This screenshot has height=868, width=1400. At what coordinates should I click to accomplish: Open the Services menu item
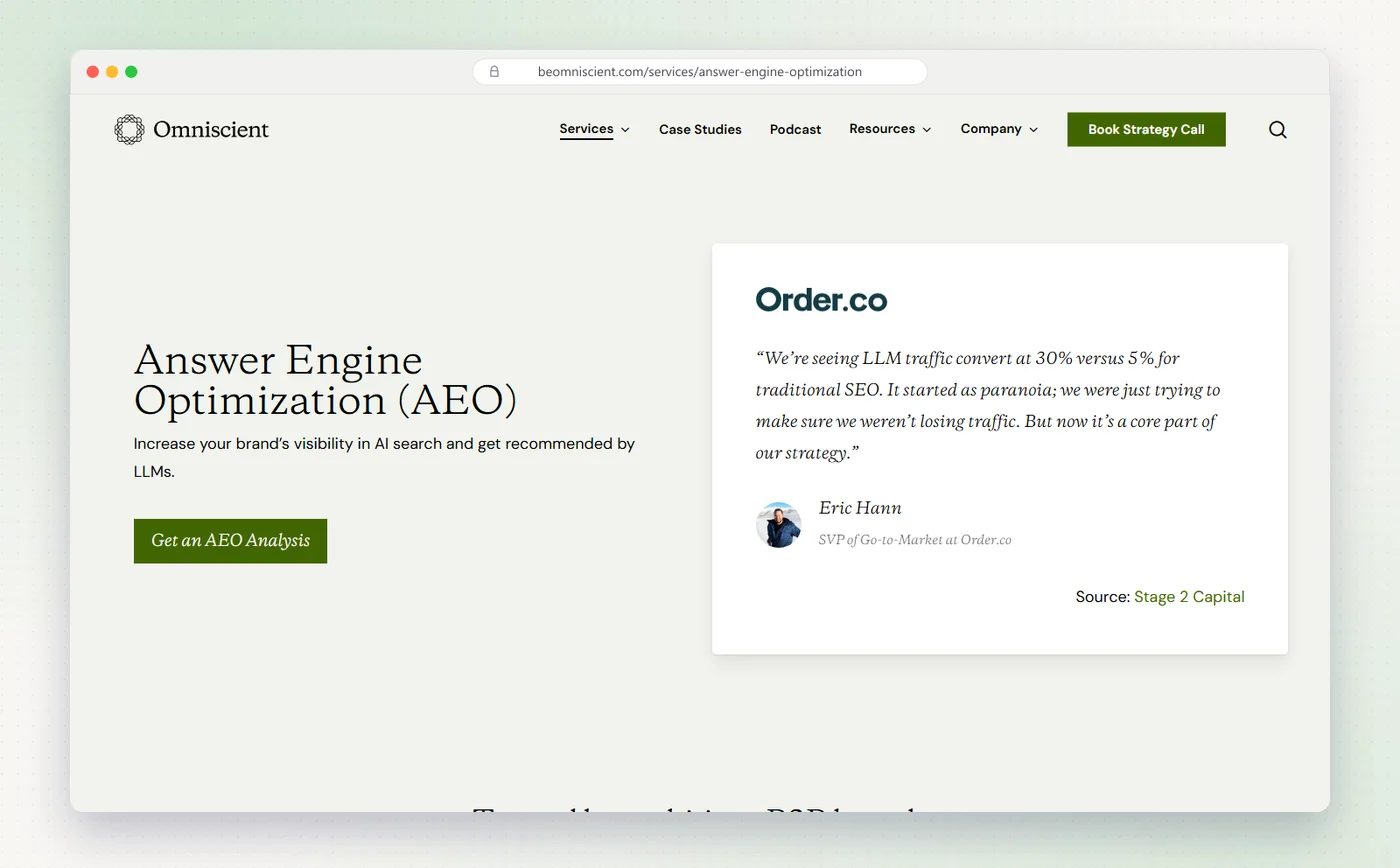[x=586, y=129]
